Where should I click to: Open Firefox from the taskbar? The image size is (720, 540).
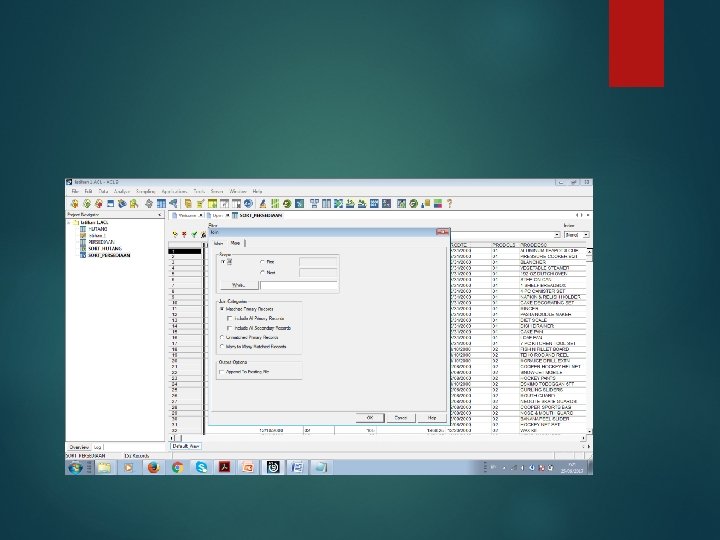tap(153, 467)
